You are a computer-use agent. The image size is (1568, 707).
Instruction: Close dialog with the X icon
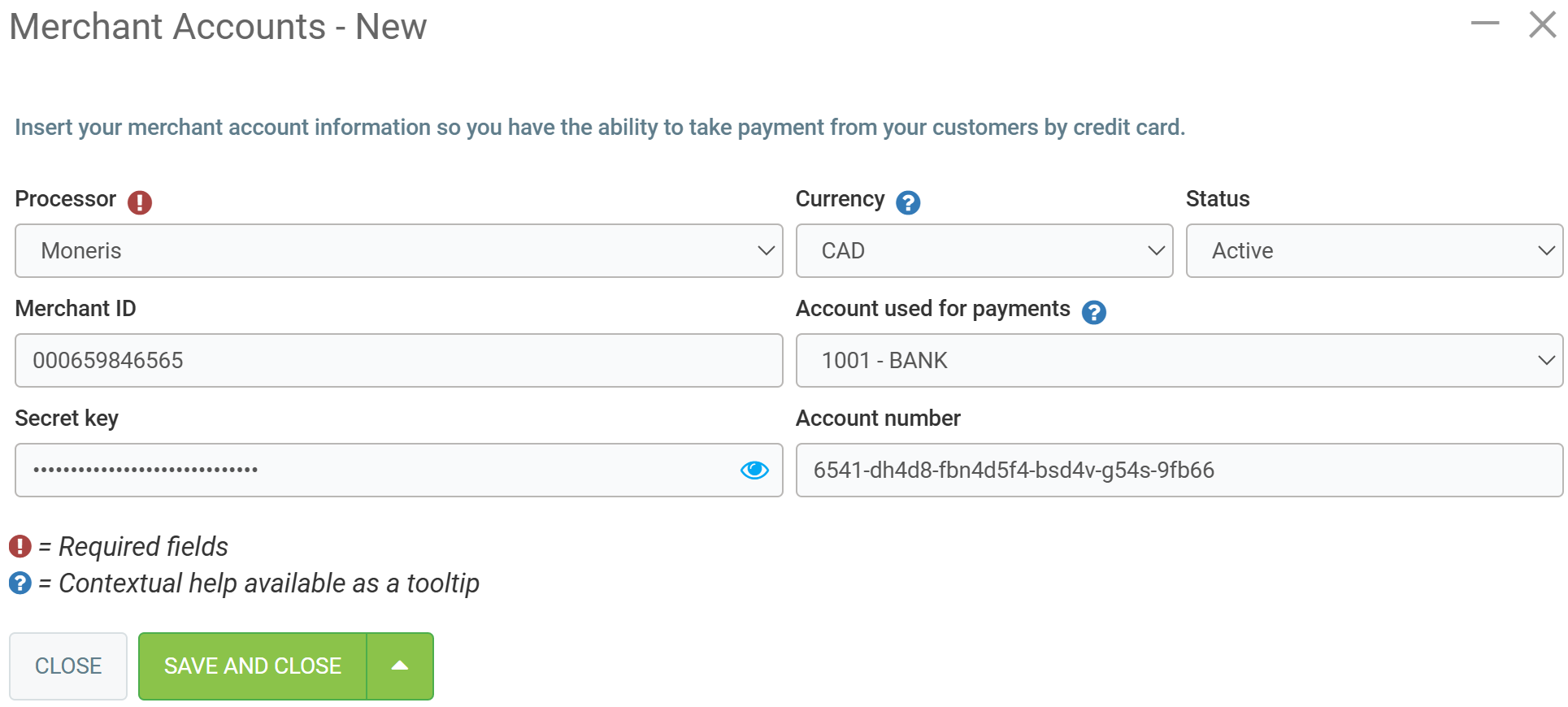[1542, 24]
